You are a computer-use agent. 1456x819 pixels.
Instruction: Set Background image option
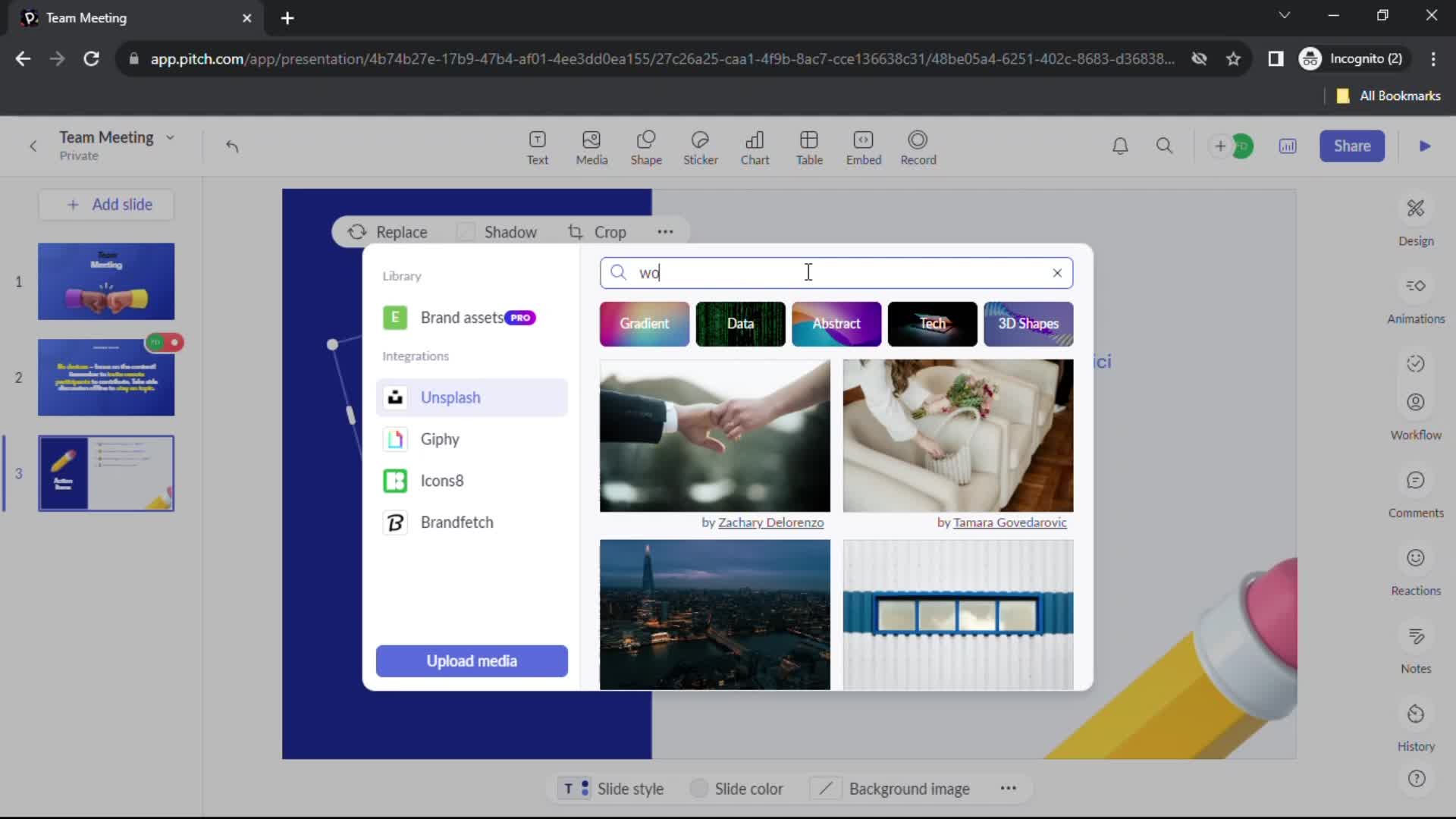[890, 789]
